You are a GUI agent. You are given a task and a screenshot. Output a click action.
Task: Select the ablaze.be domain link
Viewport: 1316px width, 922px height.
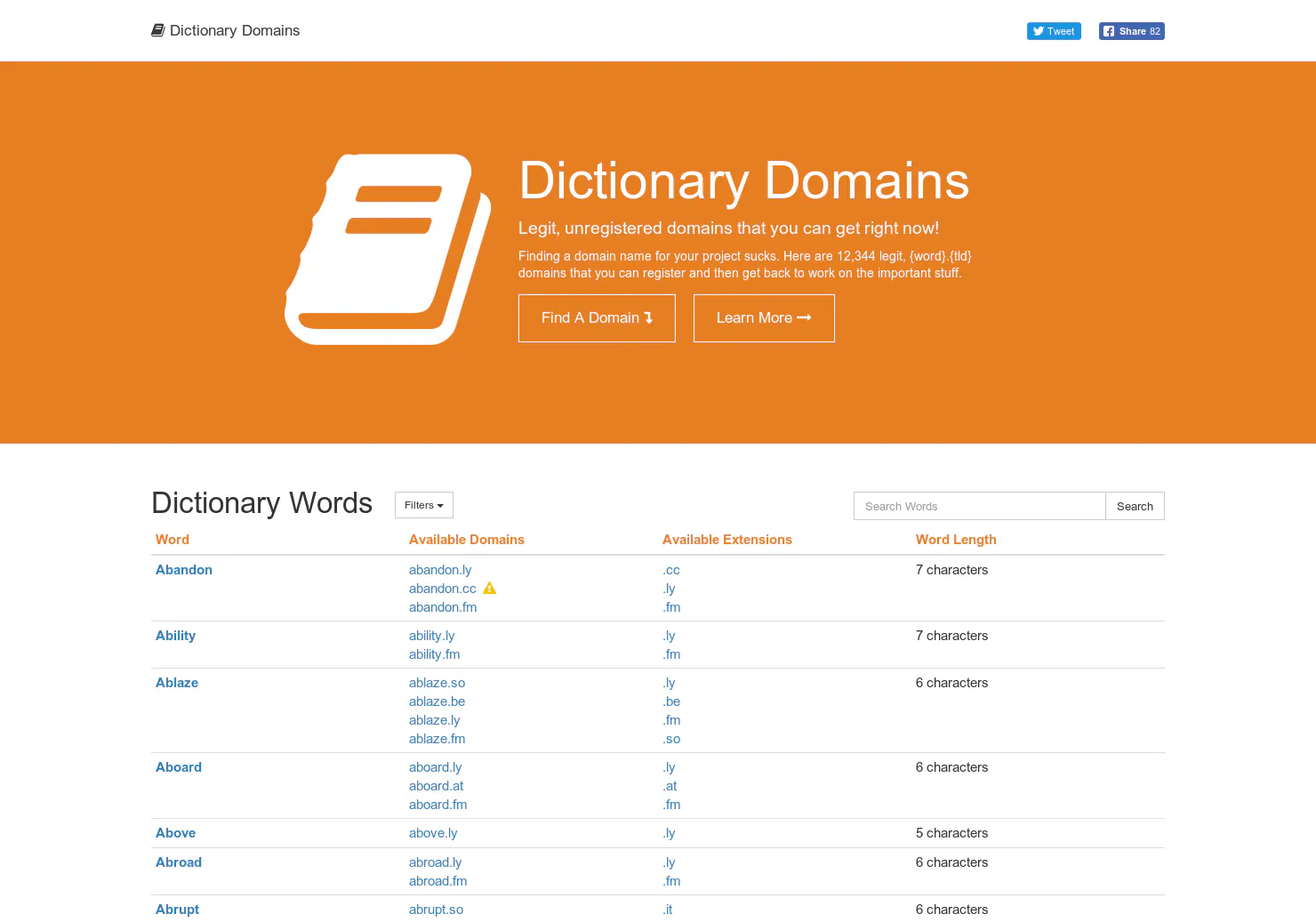point(437,702)
